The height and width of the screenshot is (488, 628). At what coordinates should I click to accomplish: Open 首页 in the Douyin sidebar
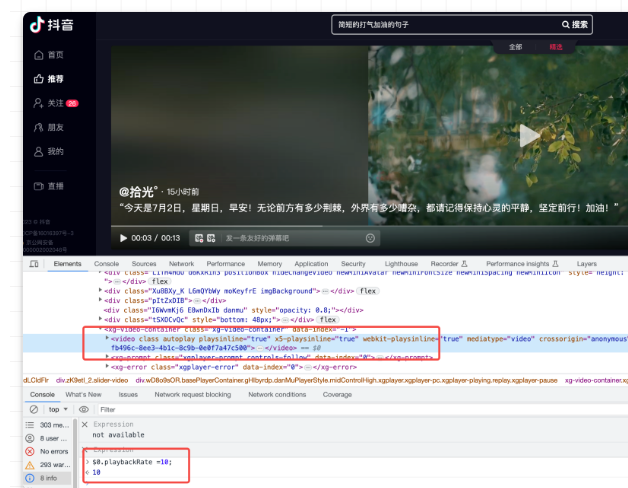coord(49,55)
